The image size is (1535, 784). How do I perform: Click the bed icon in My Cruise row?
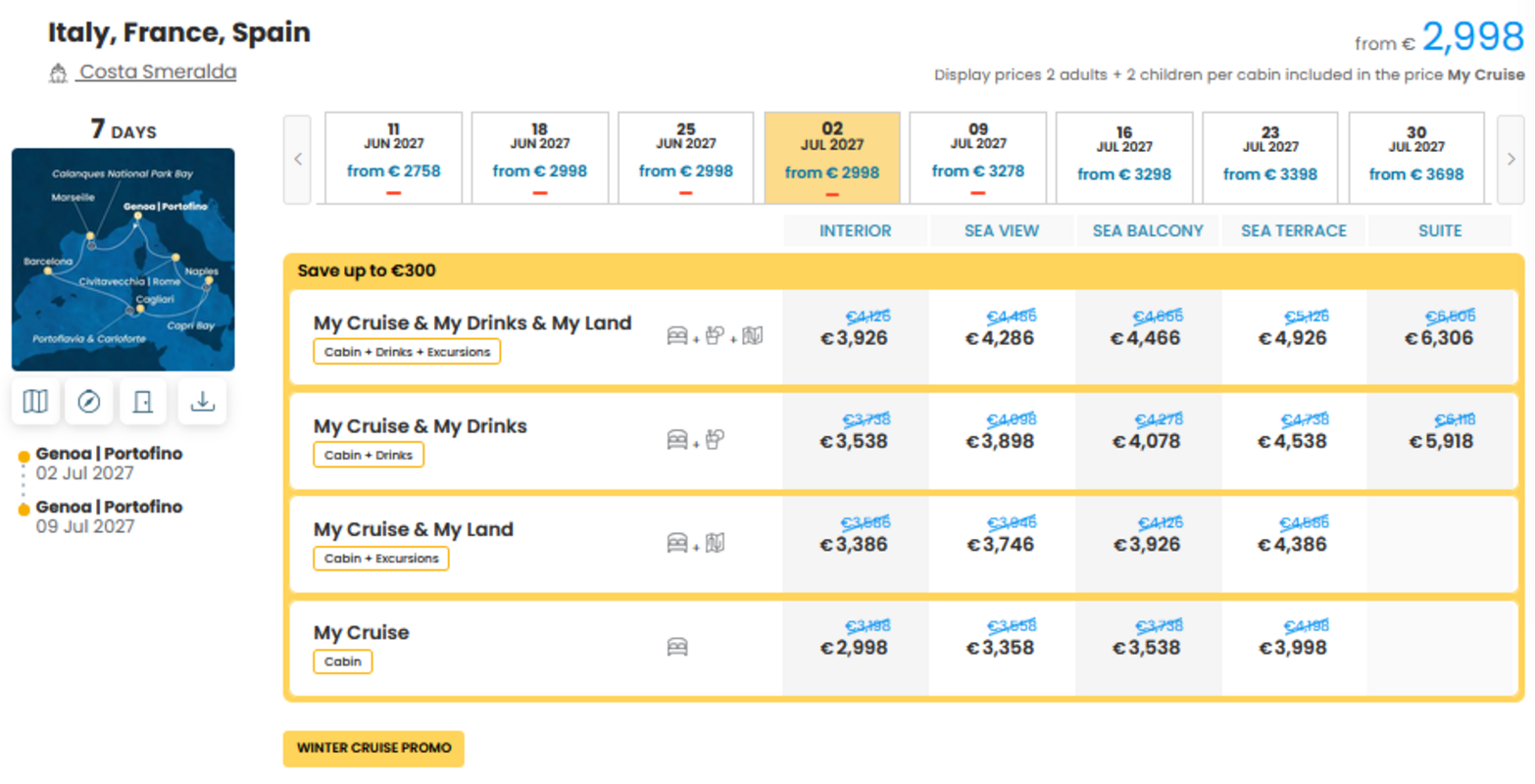[677, 647]
